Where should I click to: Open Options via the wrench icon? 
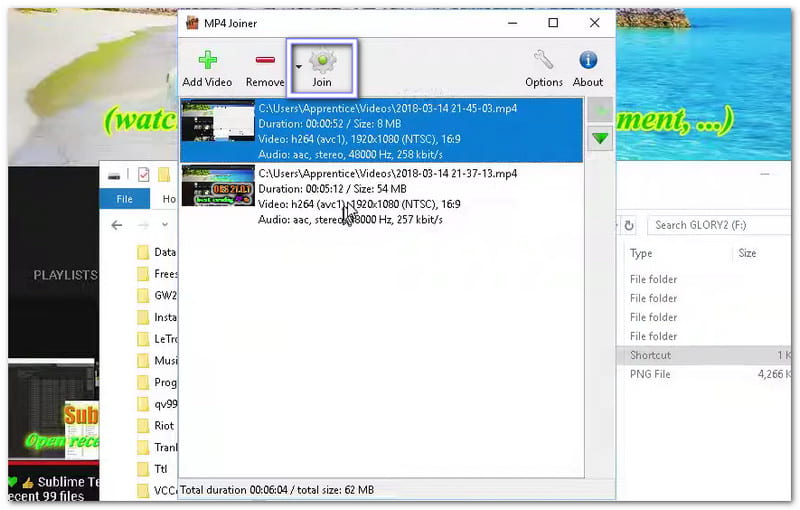click(x=543, y=61)
